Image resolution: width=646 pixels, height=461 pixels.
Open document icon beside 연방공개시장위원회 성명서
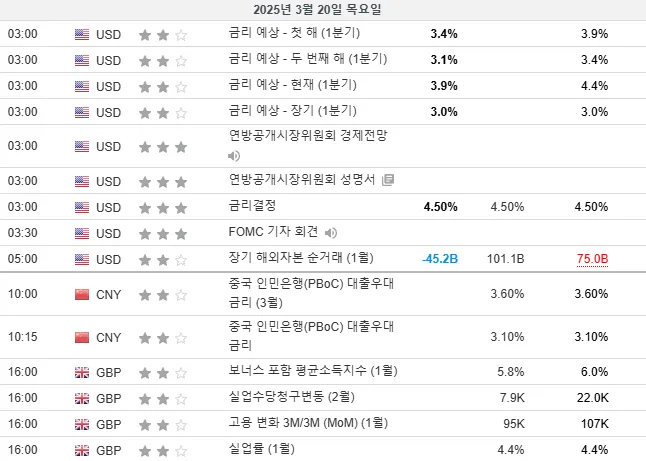(388, 180)
